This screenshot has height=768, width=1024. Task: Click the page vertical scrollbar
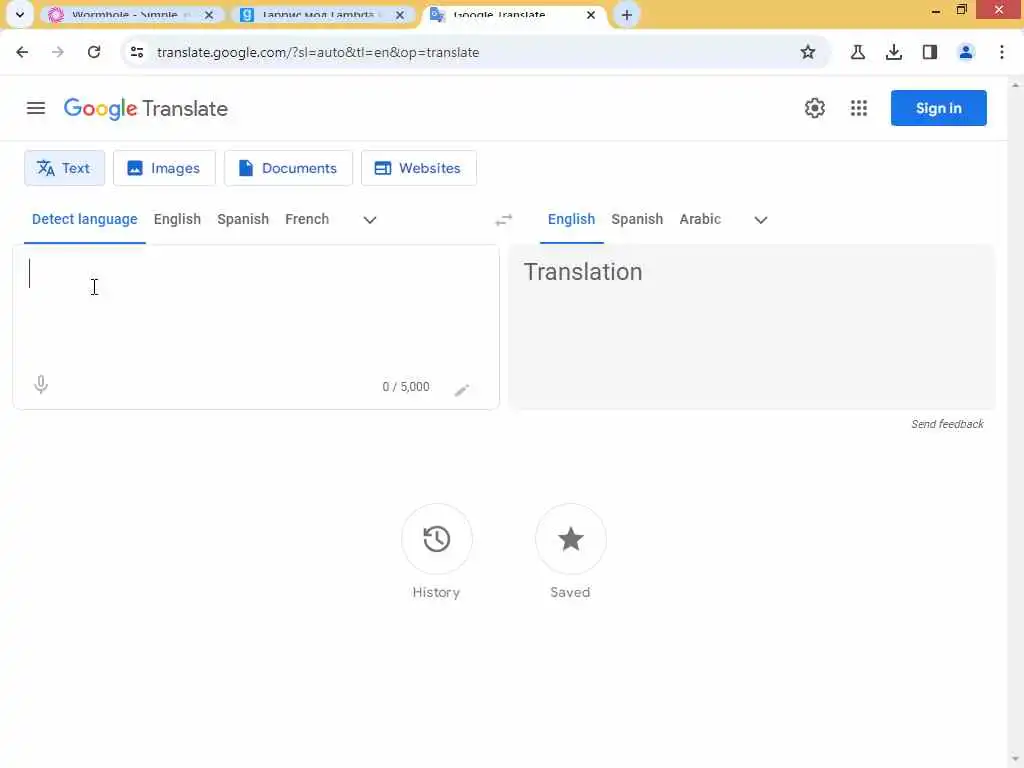1016,422
